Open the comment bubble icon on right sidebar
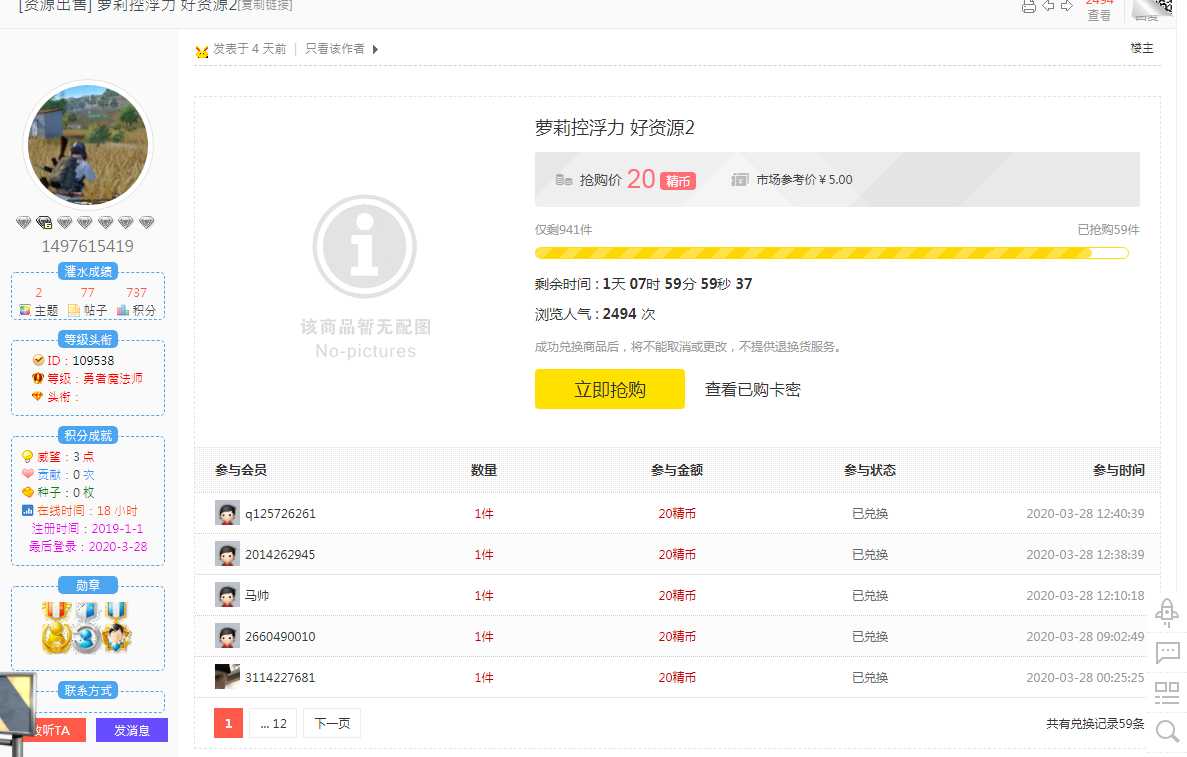Viewport: 1187px width, 757px height. [x=1167, y=651]
